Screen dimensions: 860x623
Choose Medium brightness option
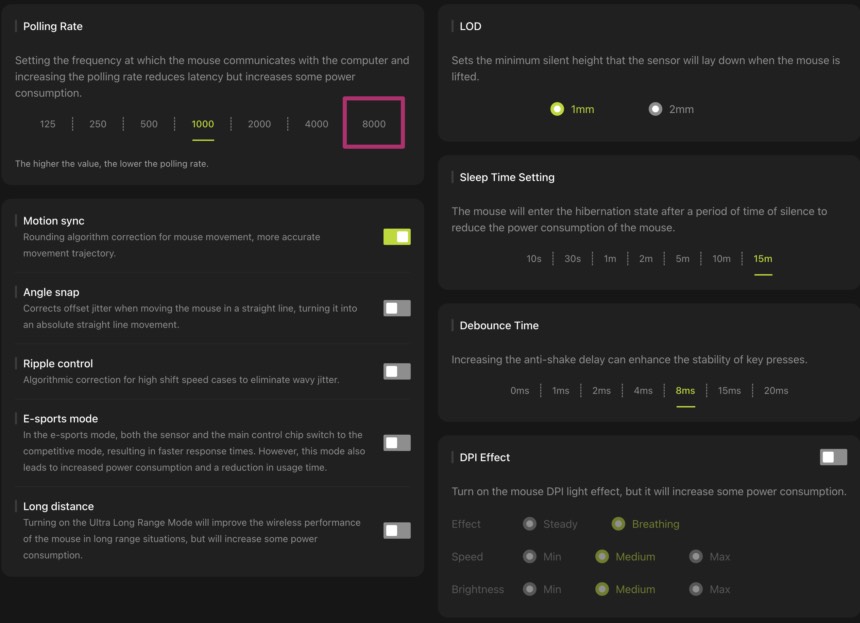point(602,590)
